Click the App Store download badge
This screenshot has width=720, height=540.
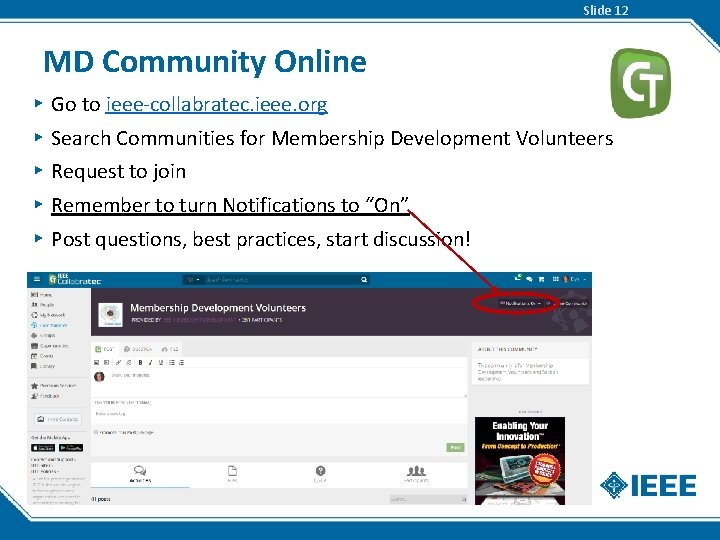coord(43,448)
